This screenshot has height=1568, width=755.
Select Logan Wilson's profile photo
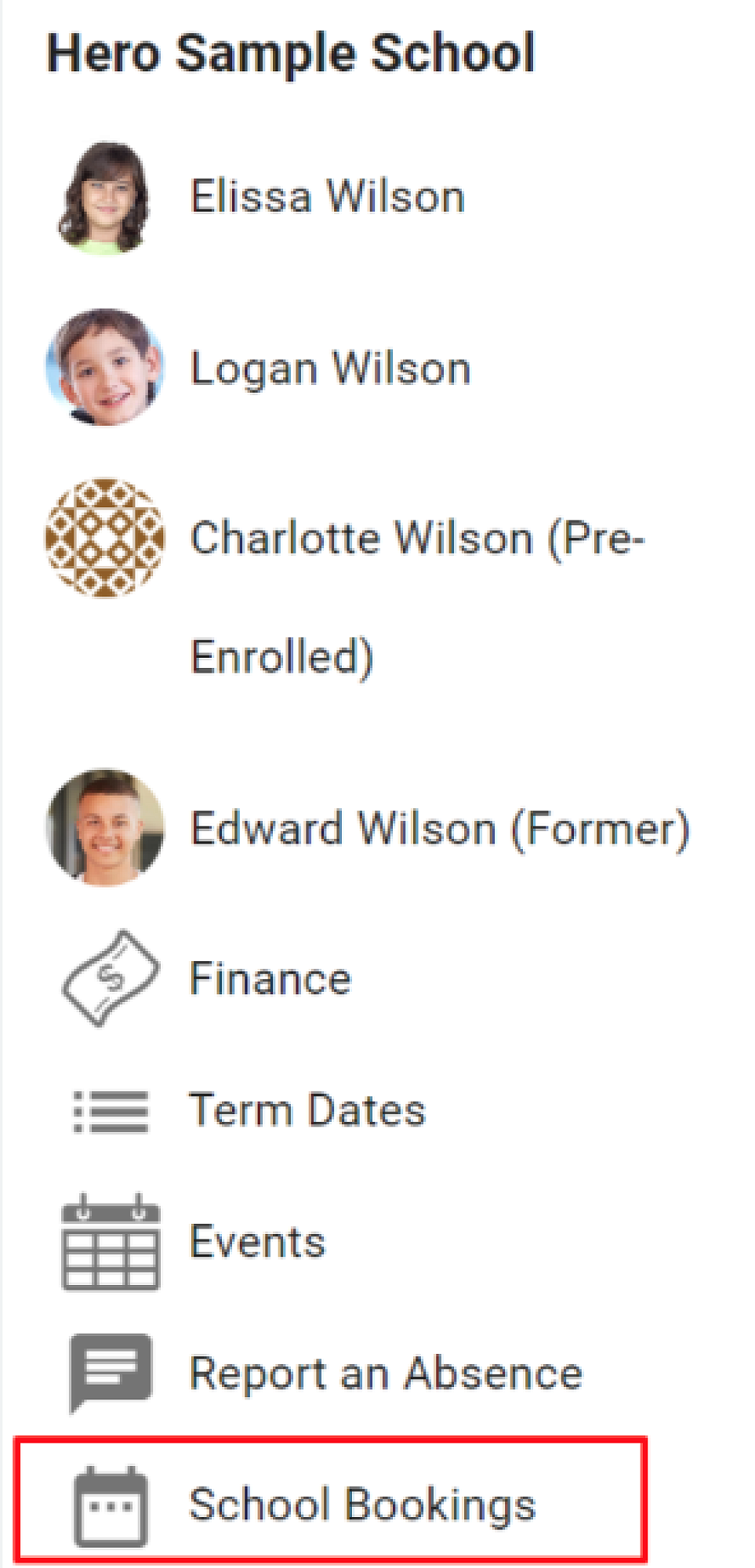pyautogui.click(x=105, y=368)
